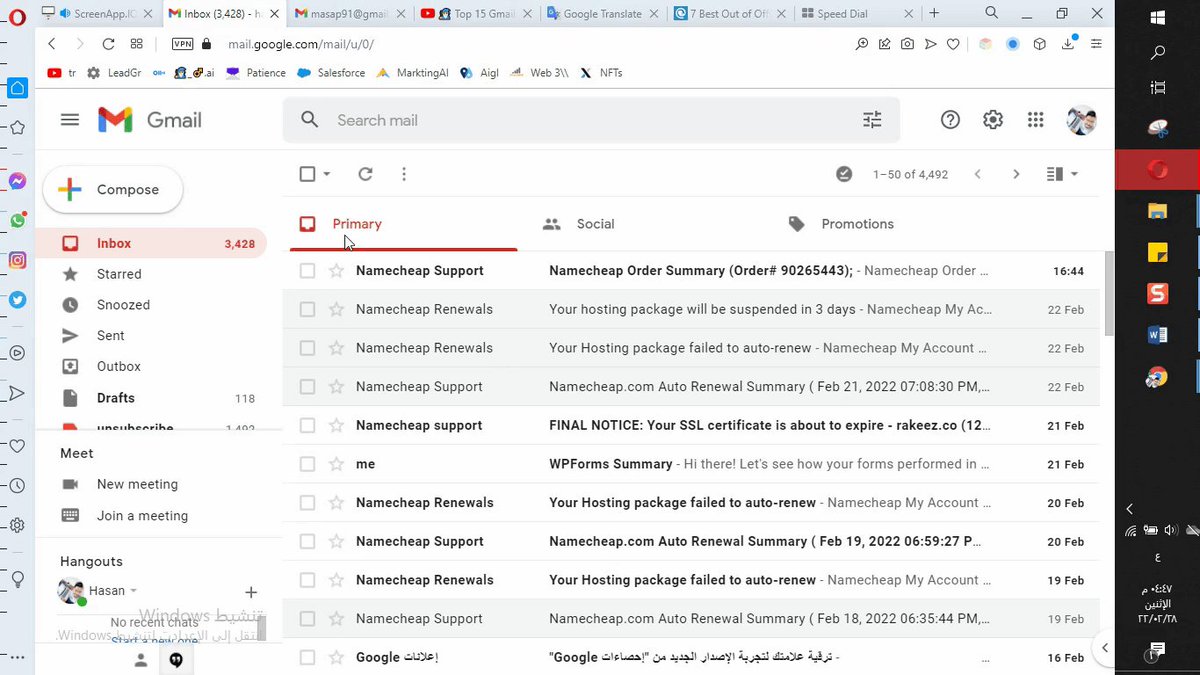Open Opera sidebar settings gear
1200x675 pixels.
17,524
